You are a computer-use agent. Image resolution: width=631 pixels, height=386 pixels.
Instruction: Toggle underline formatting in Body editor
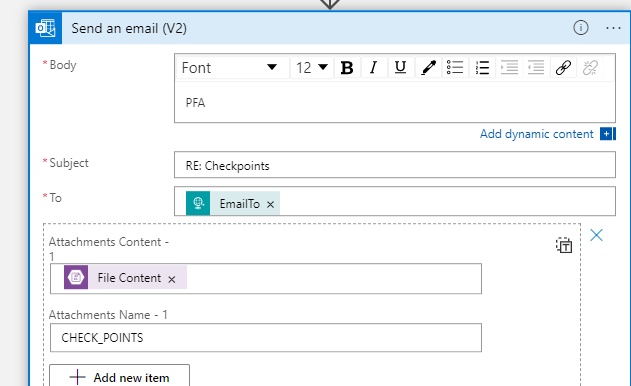(x=400, y=67)
